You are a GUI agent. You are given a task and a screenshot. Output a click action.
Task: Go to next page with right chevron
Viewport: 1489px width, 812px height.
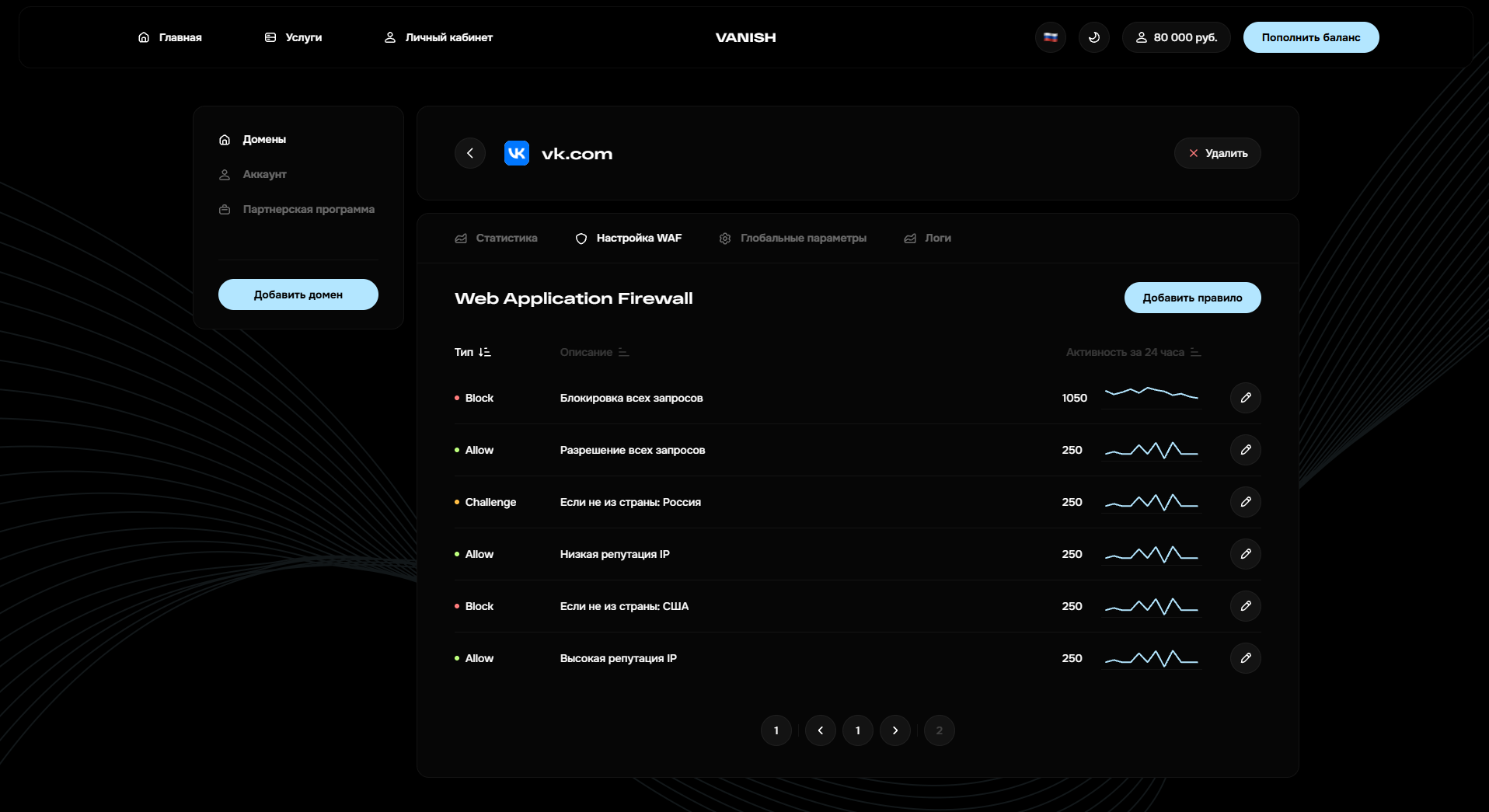click(894, 730)
